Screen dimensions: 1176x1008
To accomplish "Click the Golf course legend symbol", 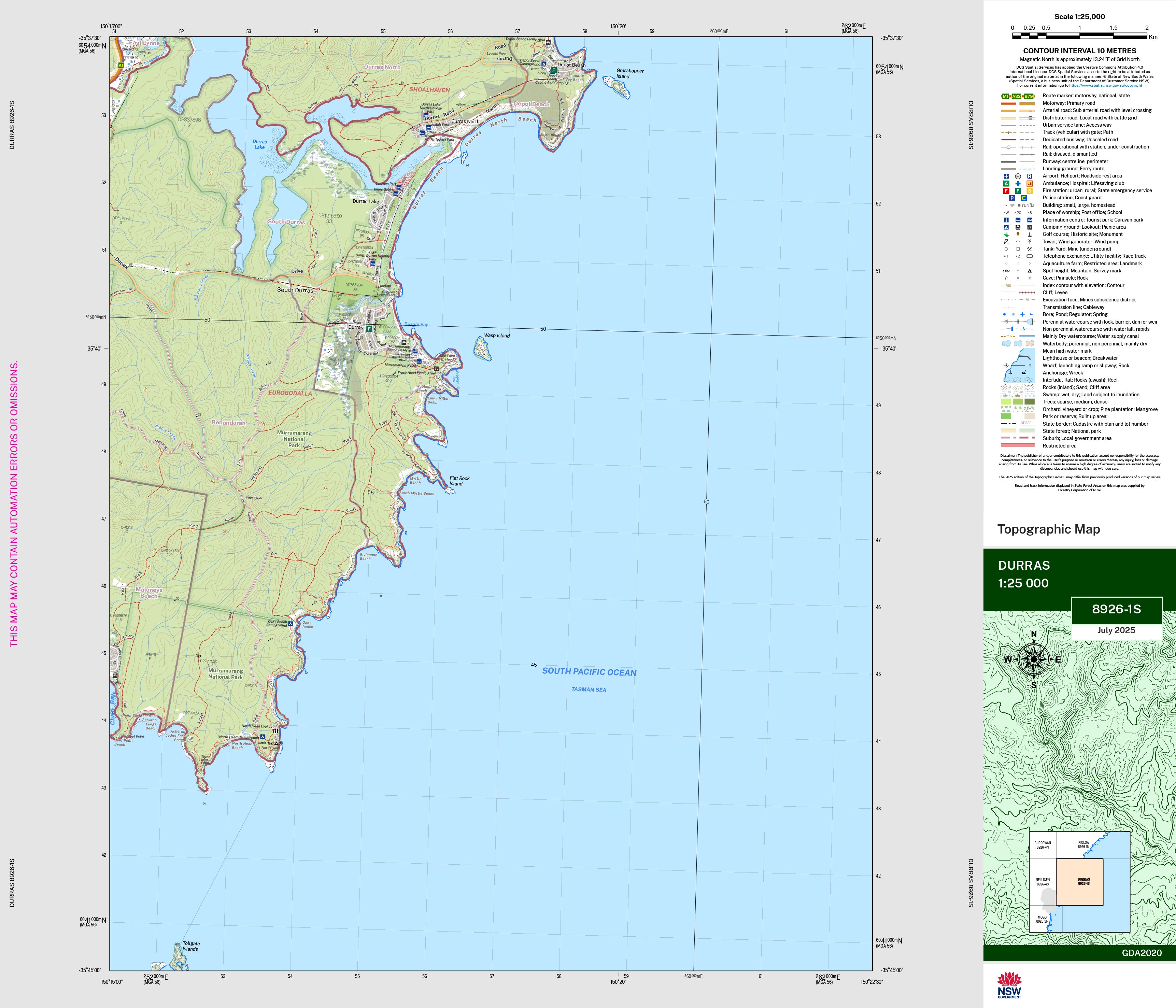I will coord(1006,235).
